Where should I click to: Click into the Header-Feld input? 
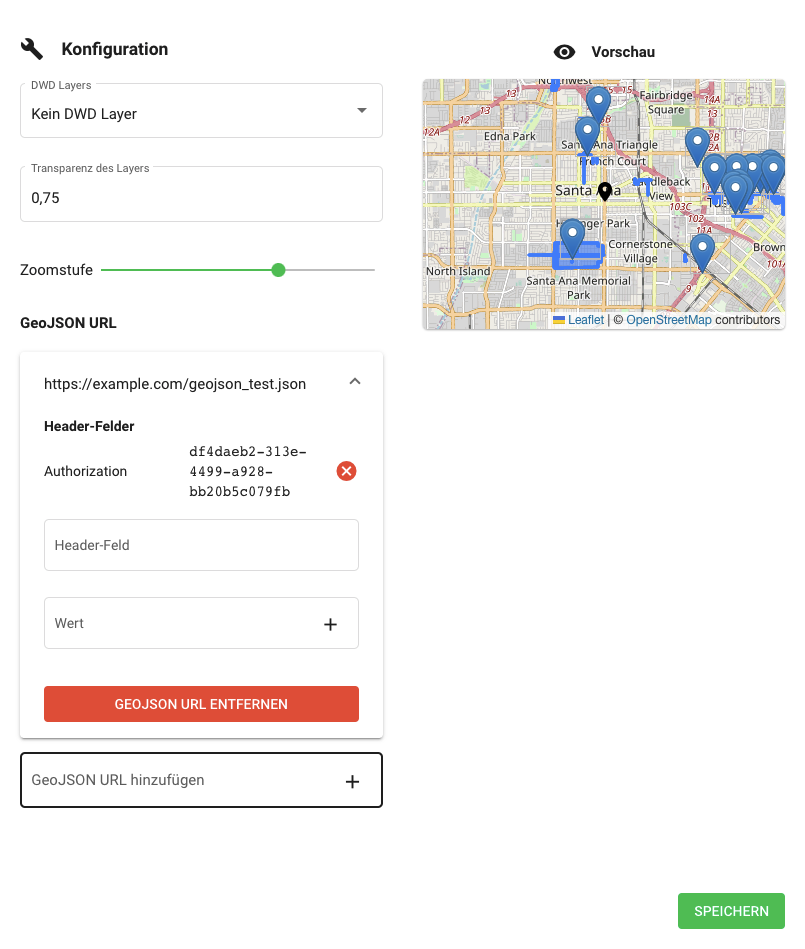click(x=201, y=545)
